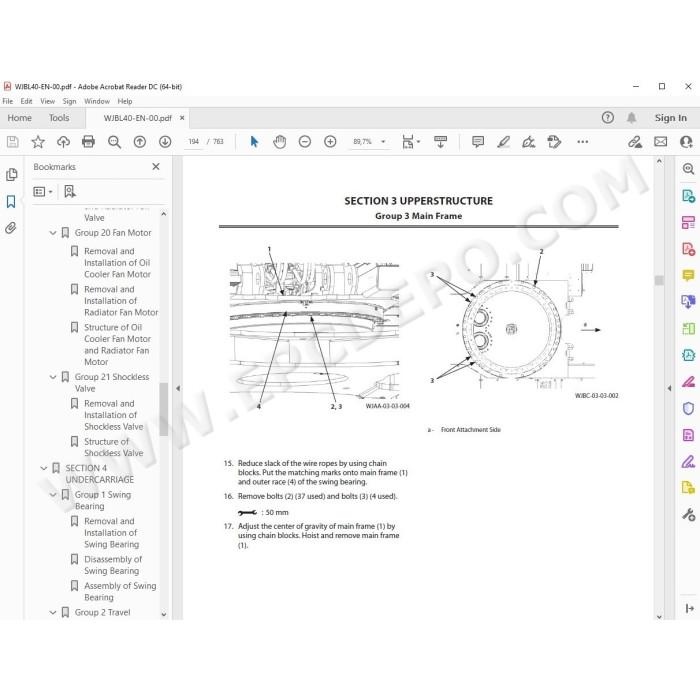This screenshot has height=700, width=700.
Task: Click the Save file icon
Action: click(12, 142)
